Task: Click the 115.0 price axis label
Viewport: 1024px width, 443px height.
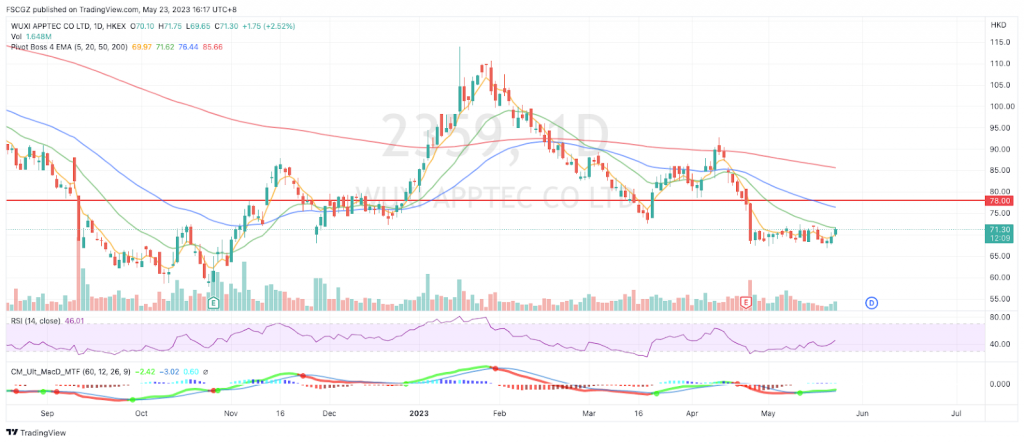Action: coord(999,42)
